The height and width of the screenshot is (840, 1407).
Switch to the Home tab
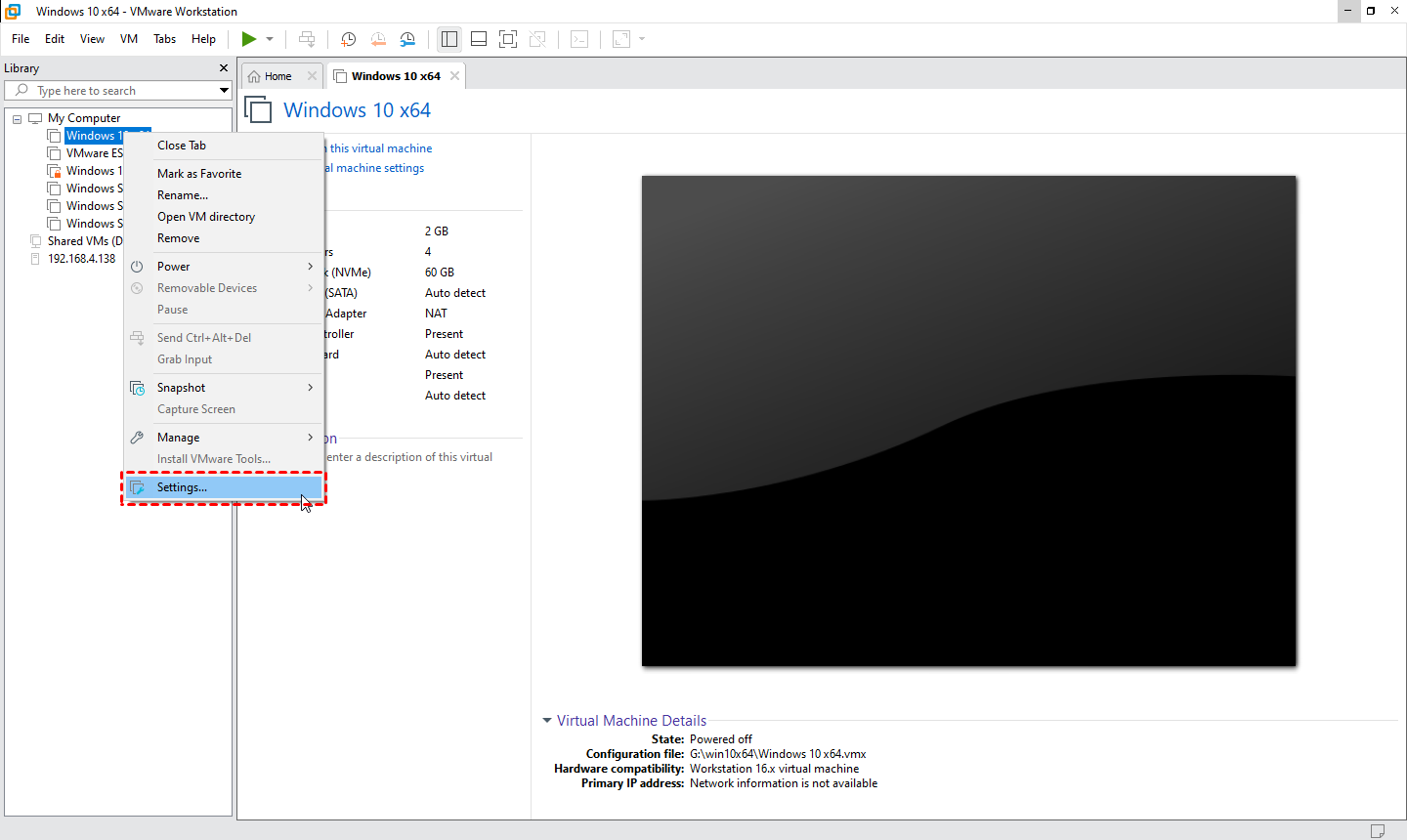pyautogui.click(x=277, y=76)
